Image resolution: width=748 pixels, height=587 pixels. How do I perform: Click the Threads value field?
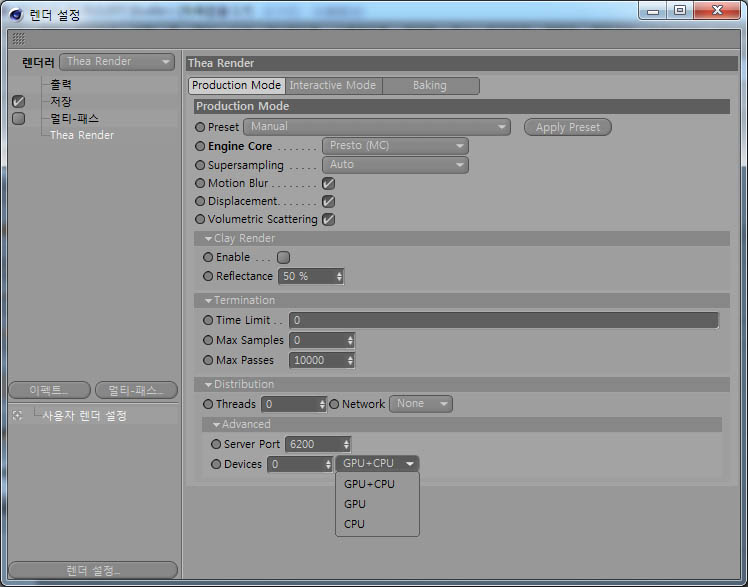click(x=290, y=404)
